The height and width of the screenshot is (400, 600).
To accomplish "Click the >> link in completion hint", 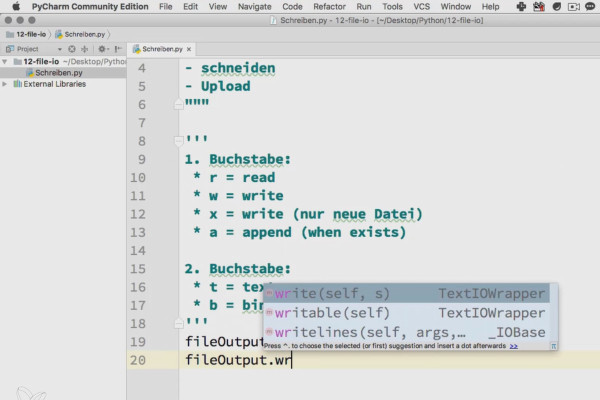I will click(514, 346).
